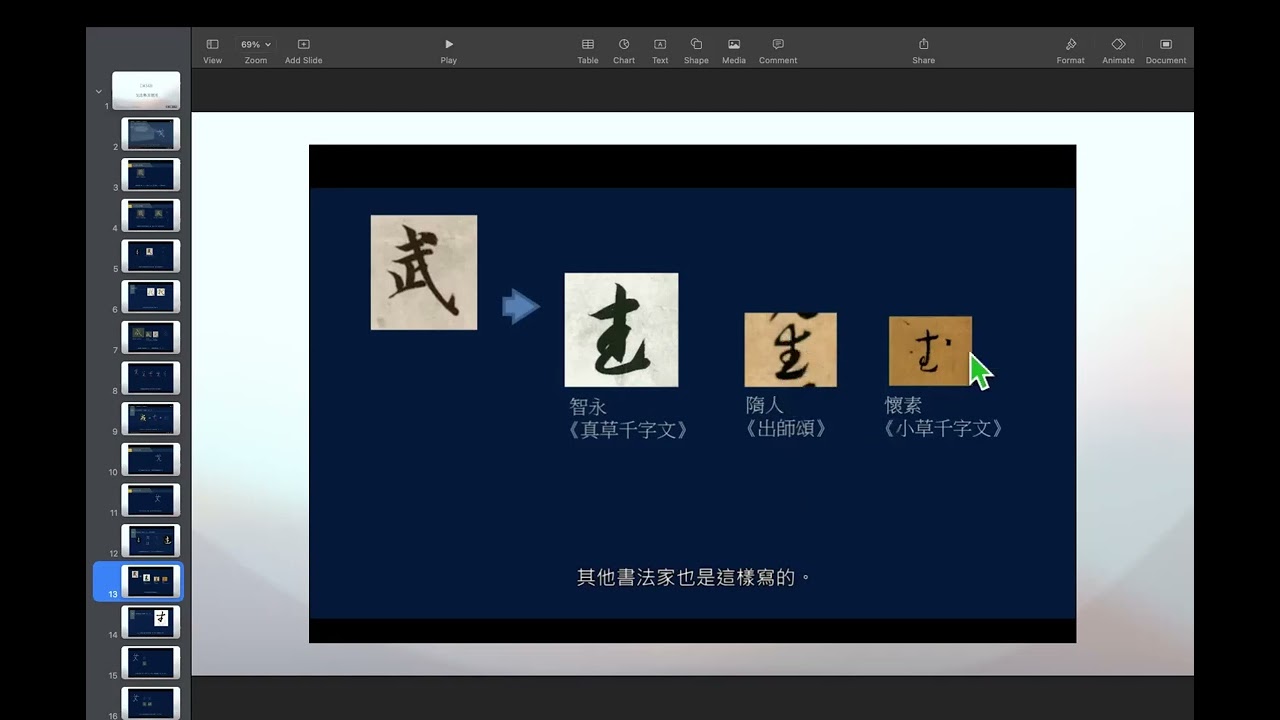1280x720 pixels.
Task: Open the Media menu
Action: (734, 51)
